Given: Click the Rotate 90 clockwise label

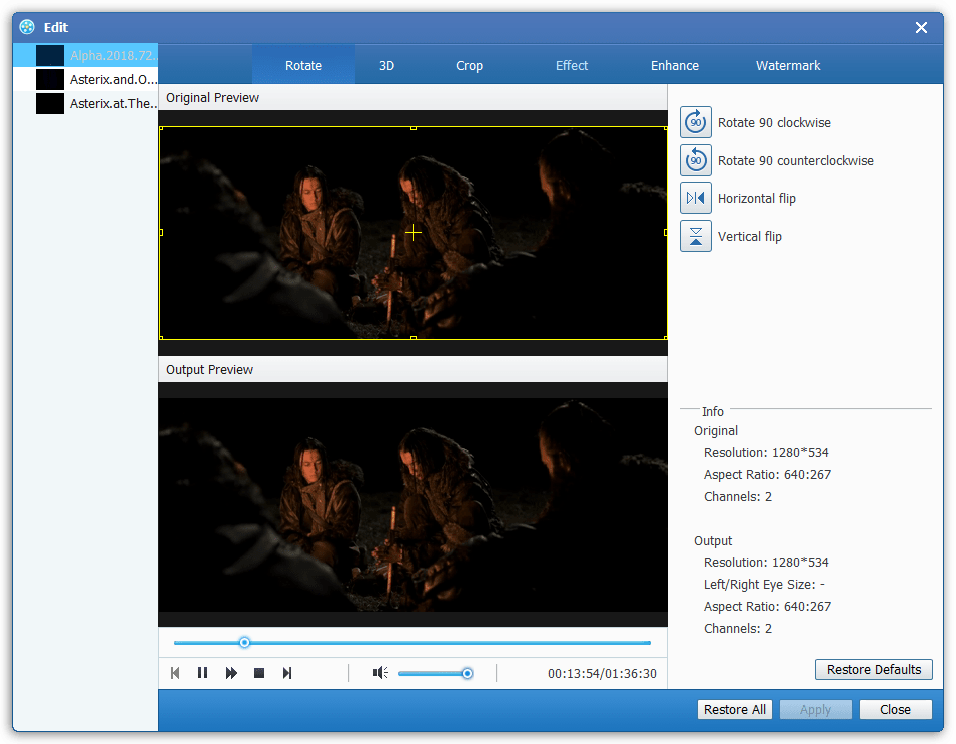Looking at the screenshot, I should (x=774, y=123).
